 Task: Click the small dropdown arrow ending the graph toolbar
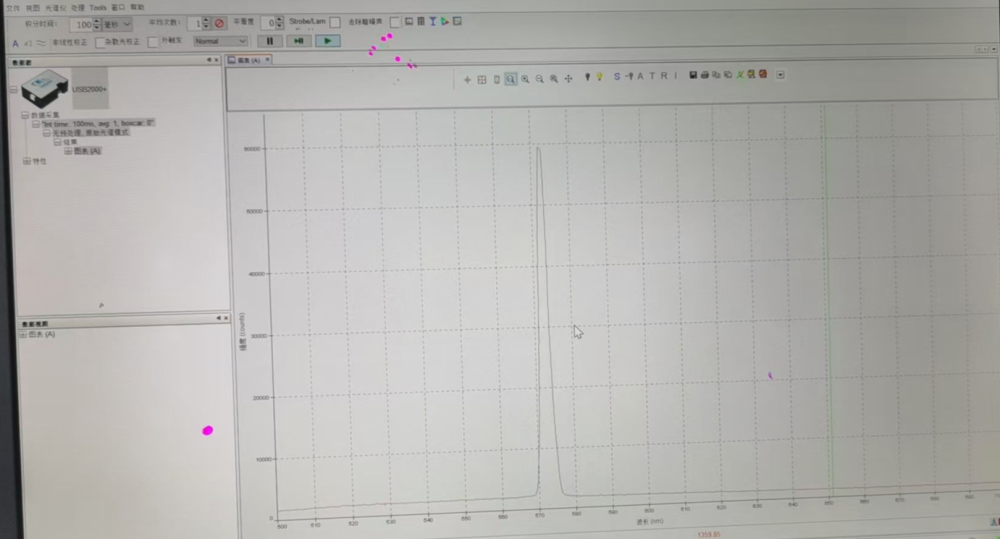tap(780, 75)
